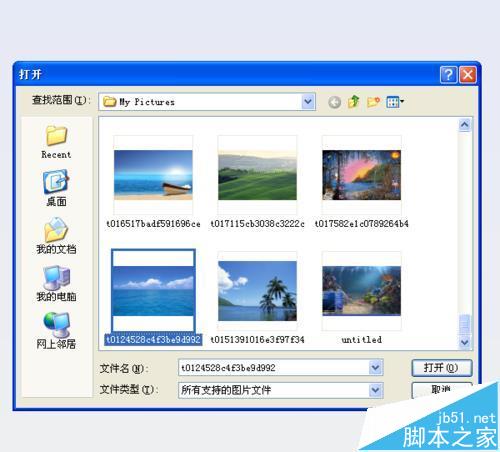Create a new folder icon
The image size is (500, 452).
click(373, 102)
